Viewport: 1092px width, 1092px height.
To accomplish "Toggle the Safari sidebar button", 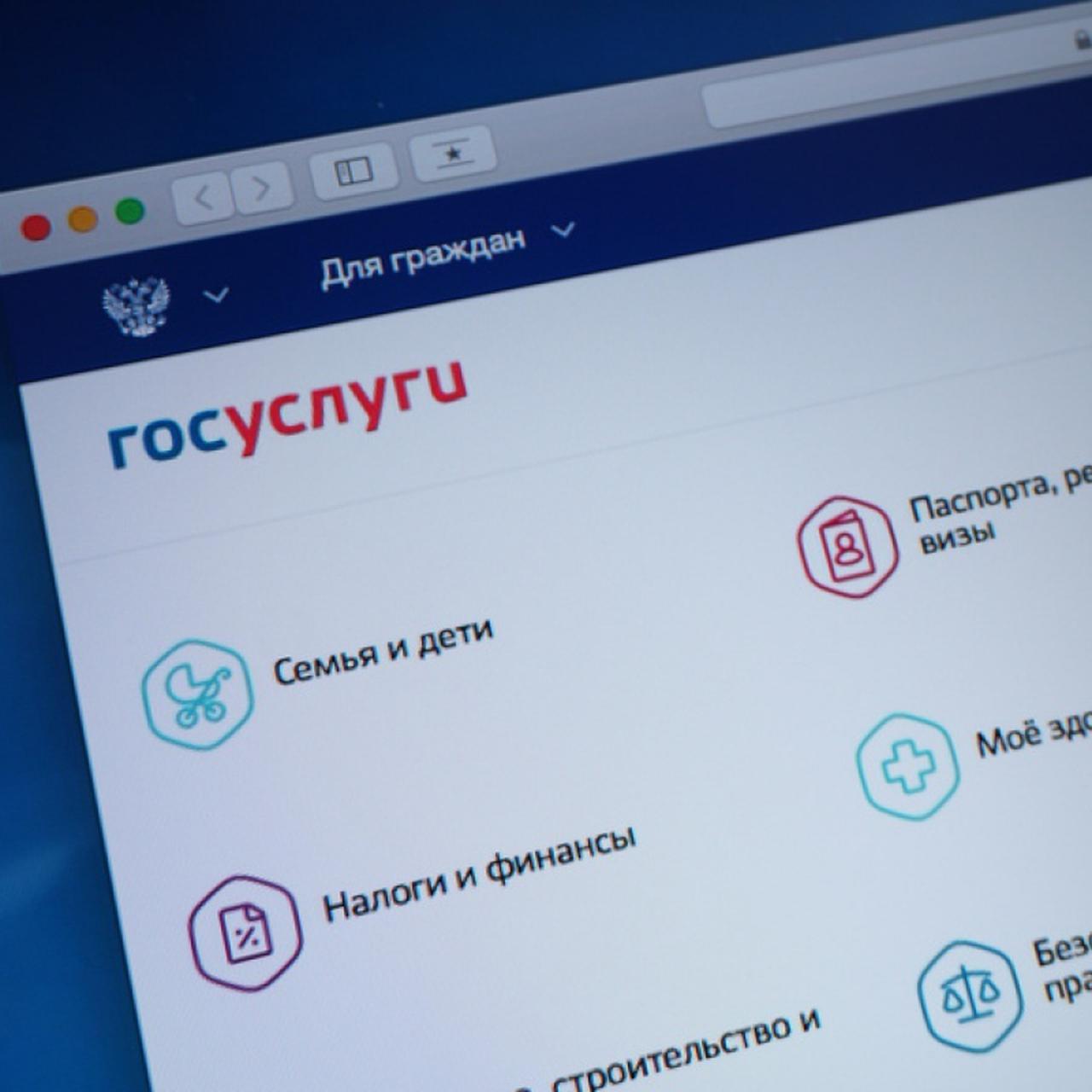I will click(x=354, y=171).
